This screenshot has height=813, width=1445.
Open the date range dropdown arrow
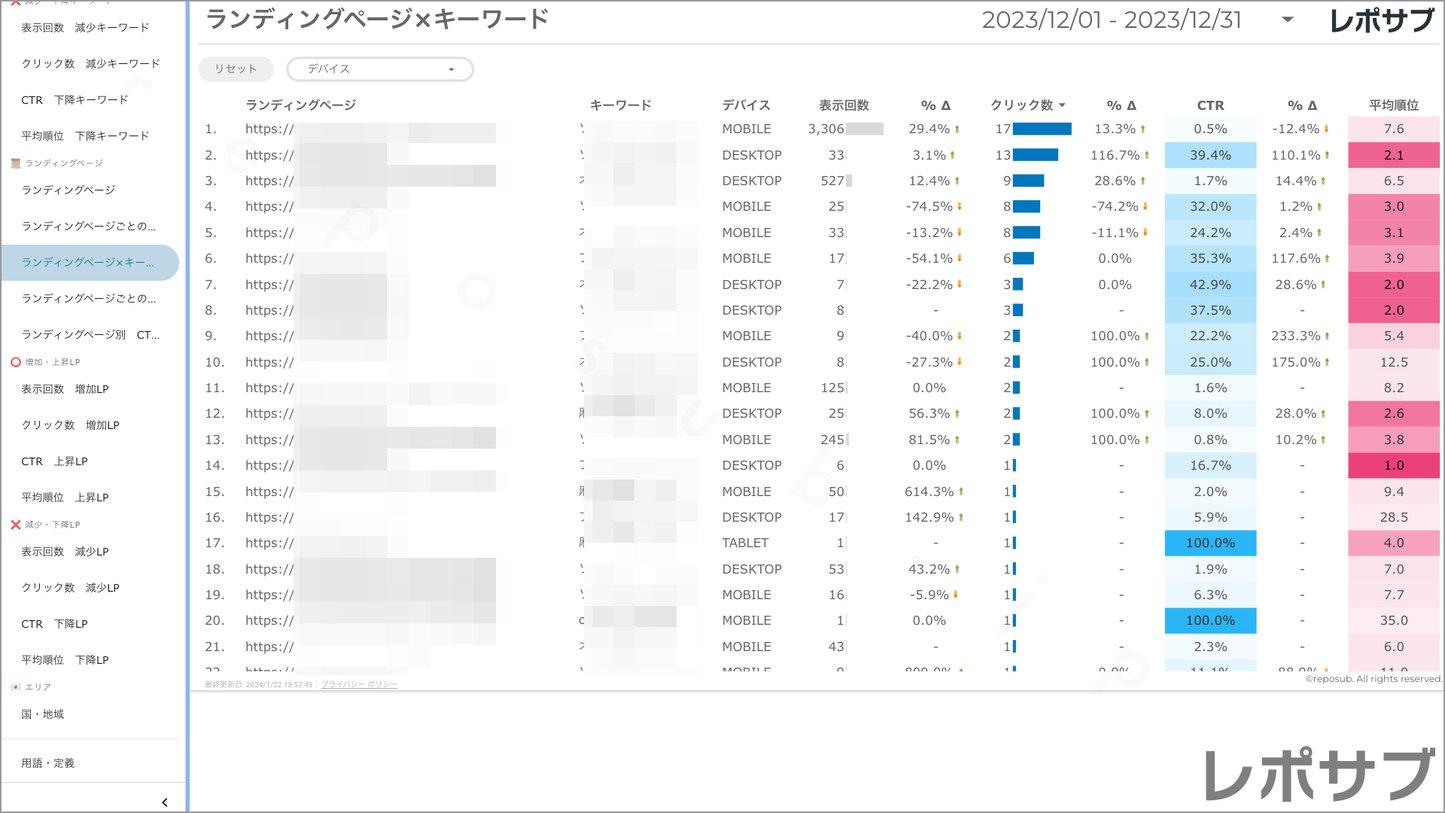[1287, 20]
